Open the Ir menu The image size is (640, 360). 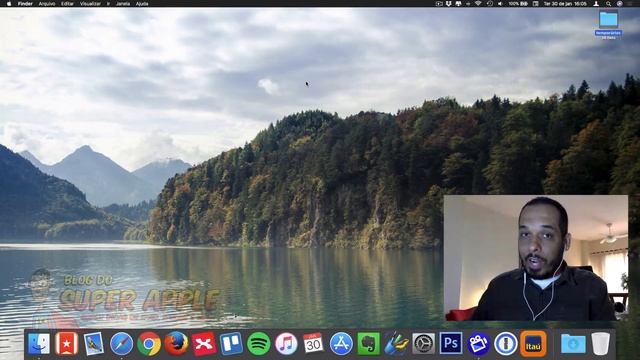108,4
